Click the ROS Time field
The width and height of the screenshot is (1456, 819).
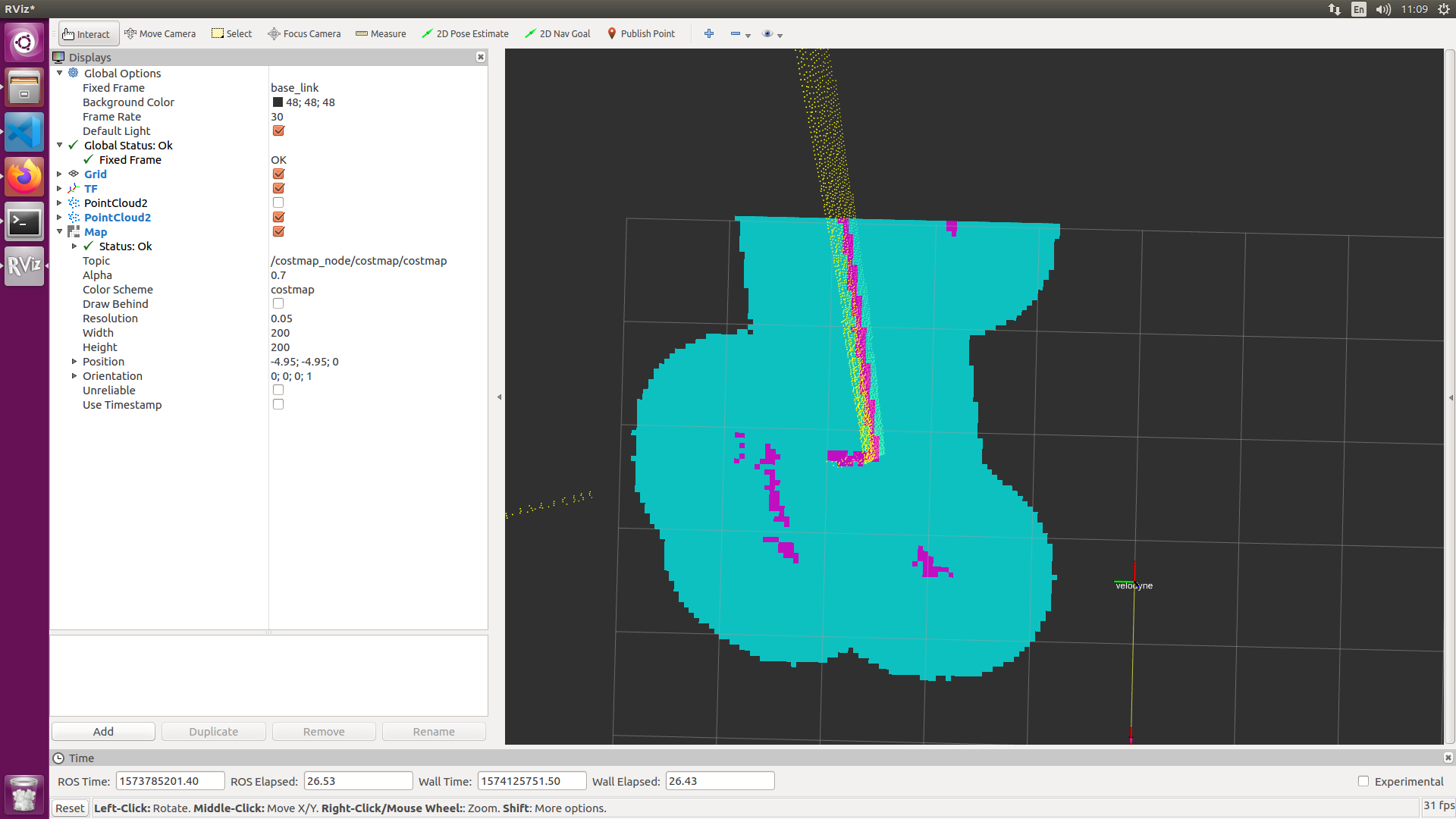point(170,781)
